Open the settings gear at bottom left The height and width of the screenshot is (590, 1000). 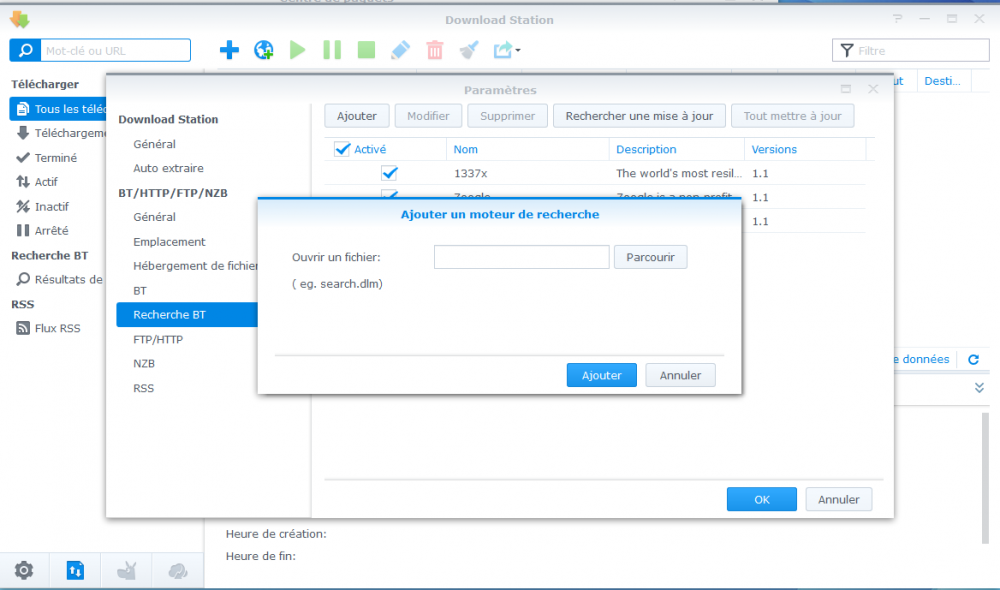tap(24, 570)
